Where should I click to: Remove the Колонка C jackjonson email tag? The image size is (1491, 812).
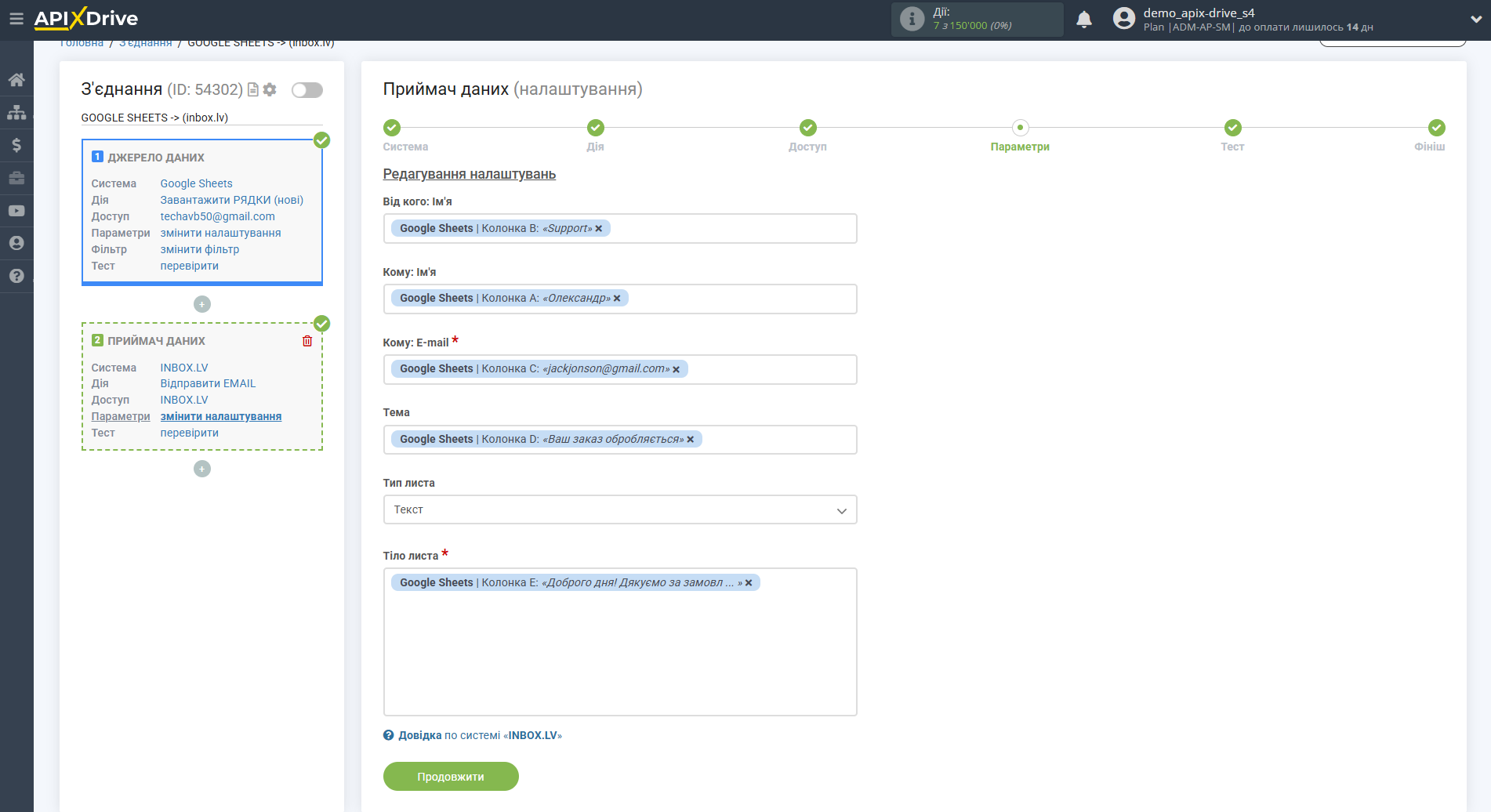tap(676, 369)
